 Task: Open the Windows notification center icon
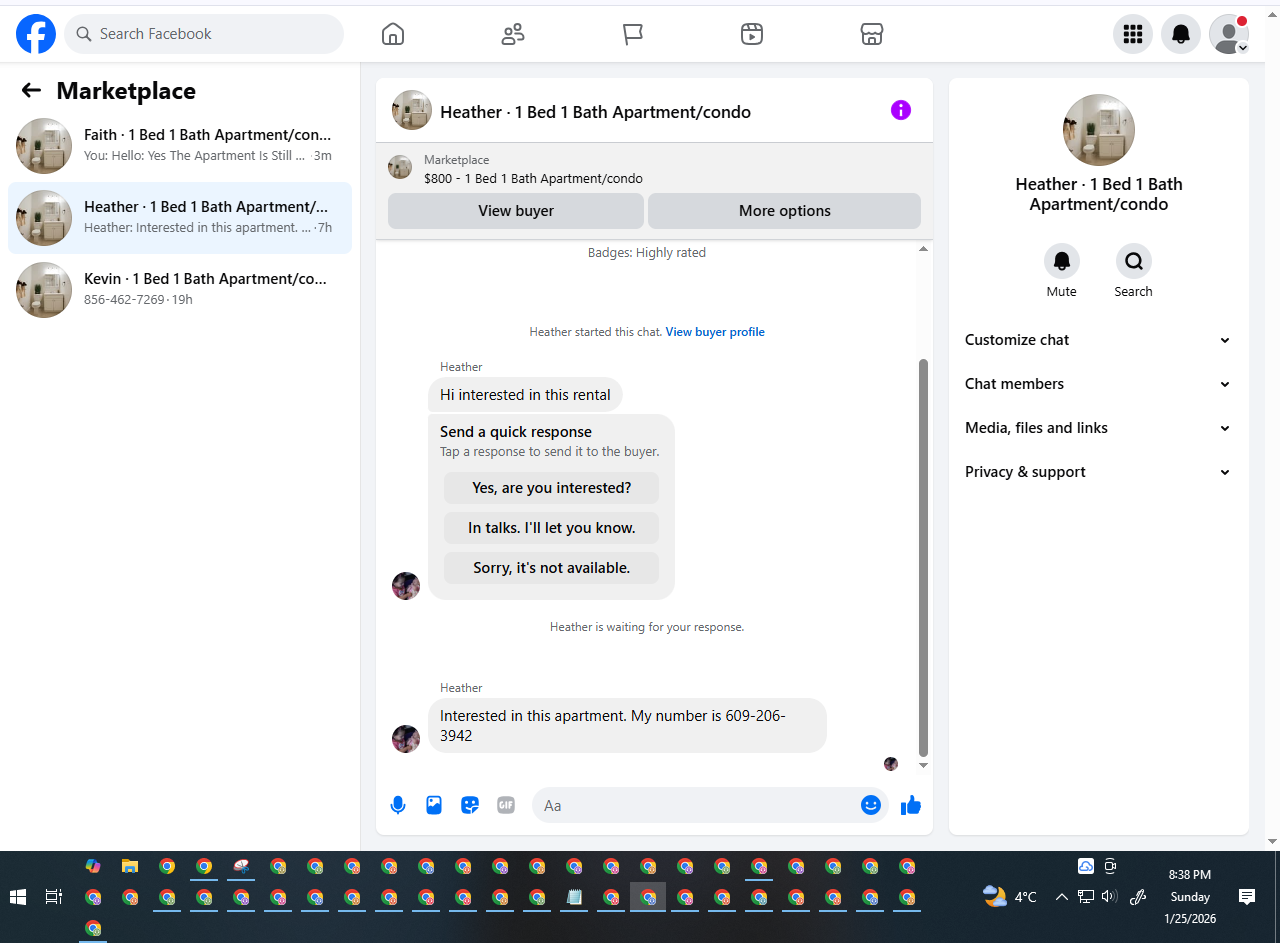1247,897
